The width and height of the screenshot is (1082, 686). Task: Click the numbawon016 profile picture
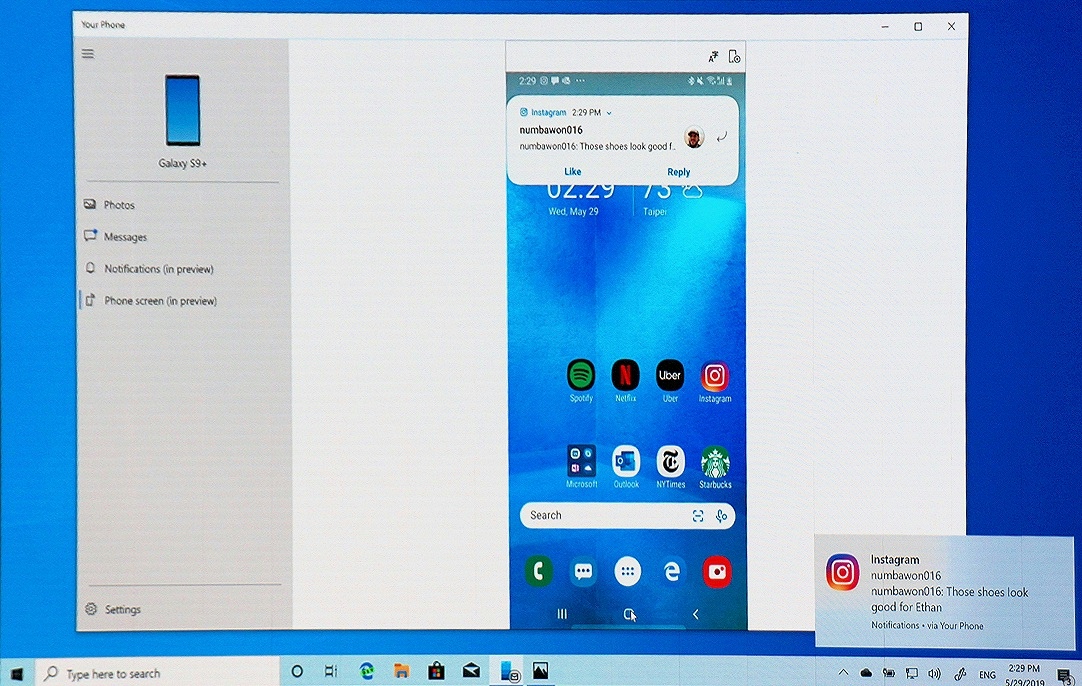pyautogui.click(x=694, y=137)
